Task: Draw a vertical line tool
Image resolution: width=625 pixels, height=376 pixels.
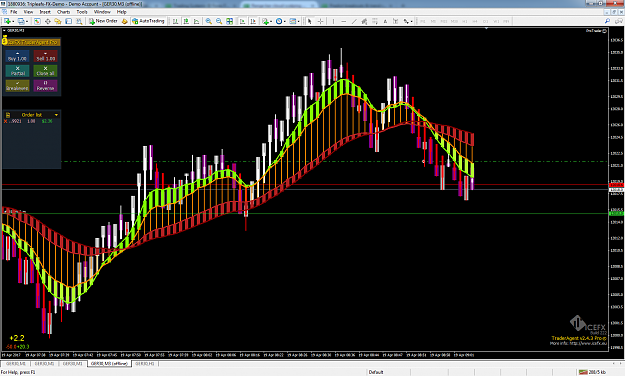Action: pos(333,21)
